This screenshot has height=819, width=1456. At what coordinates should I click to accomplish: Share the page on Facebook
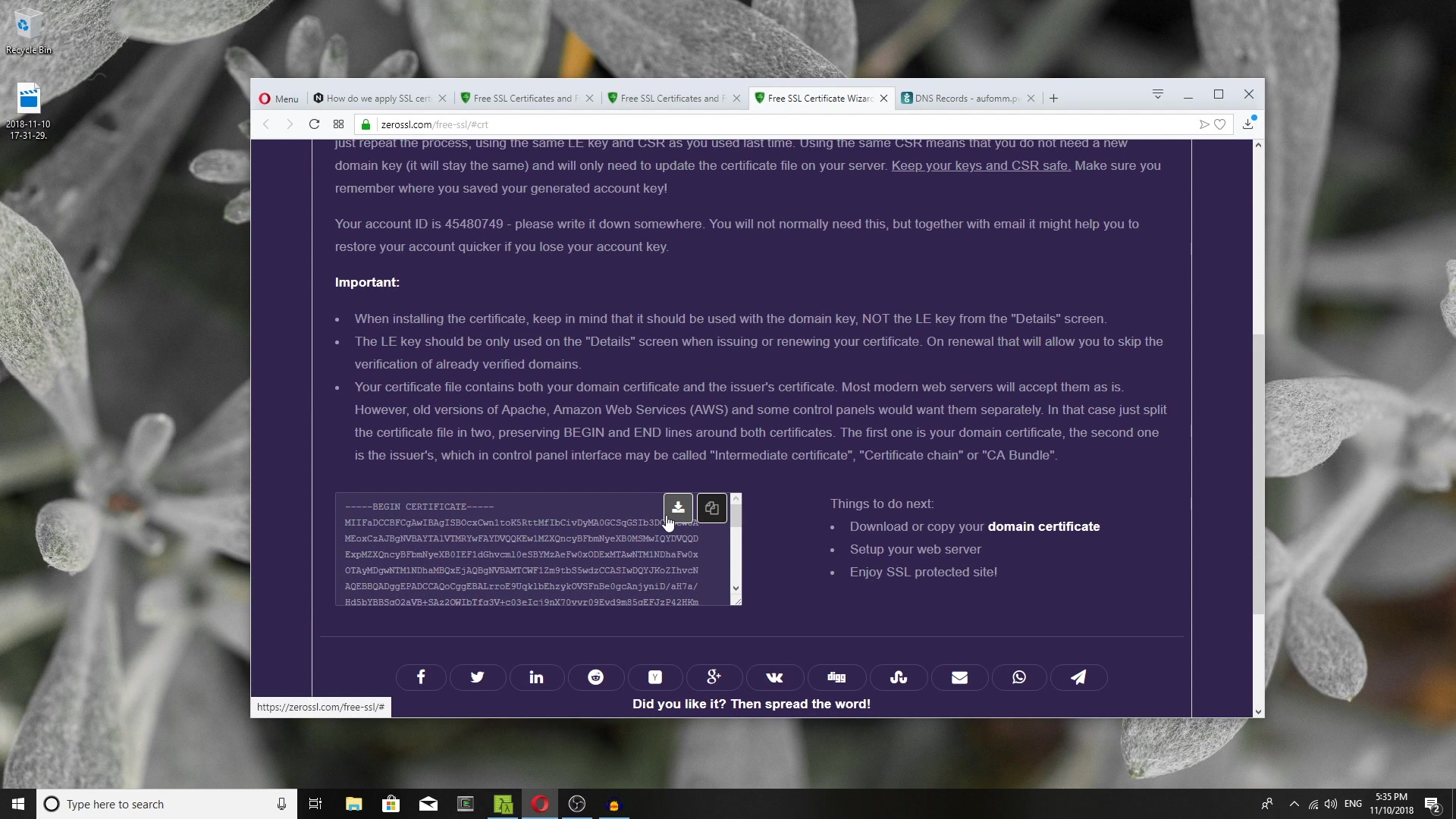[421, 677]
